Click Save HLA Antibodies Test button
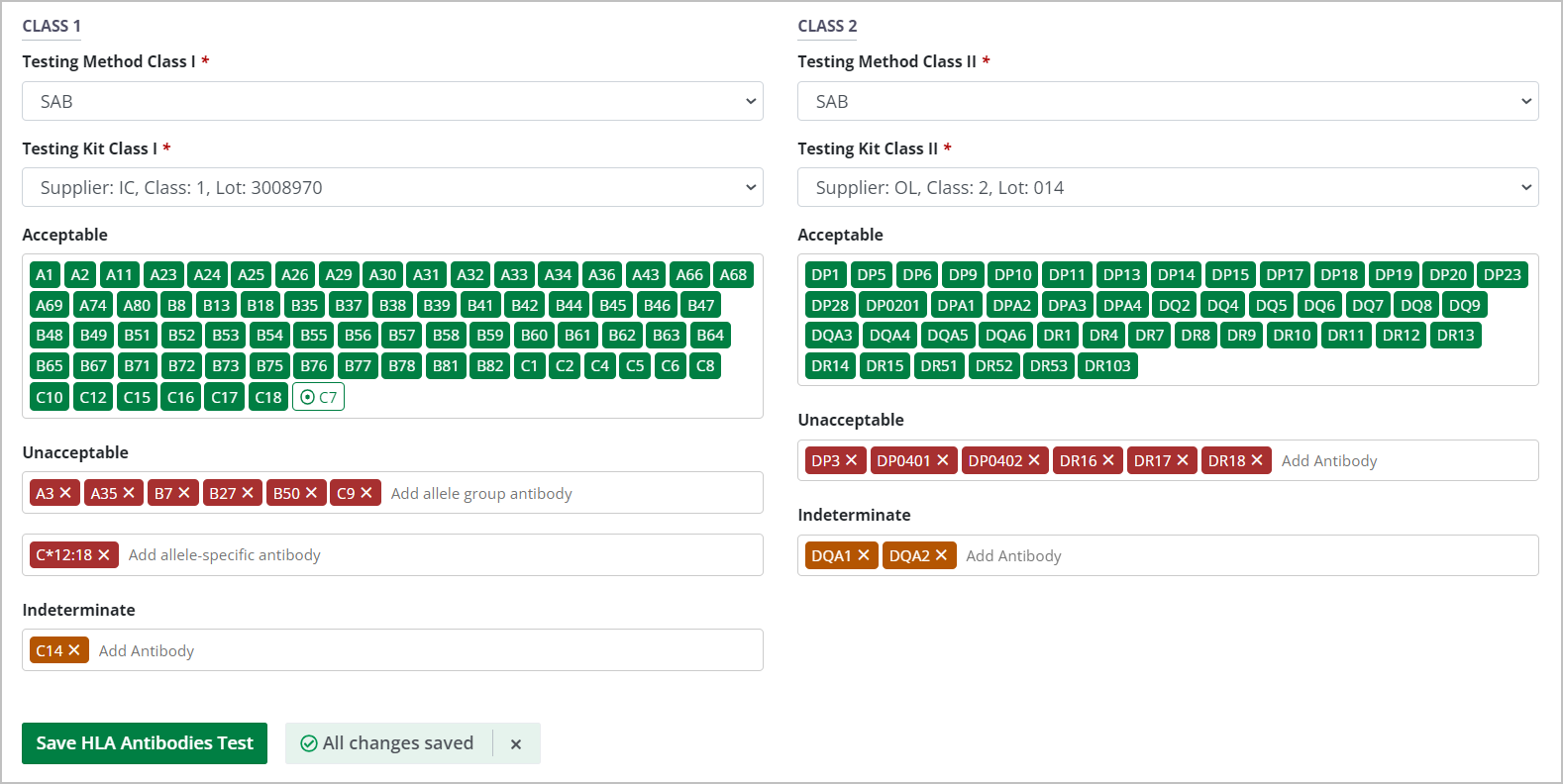1563x784 pixels. [x=145, y=743]
